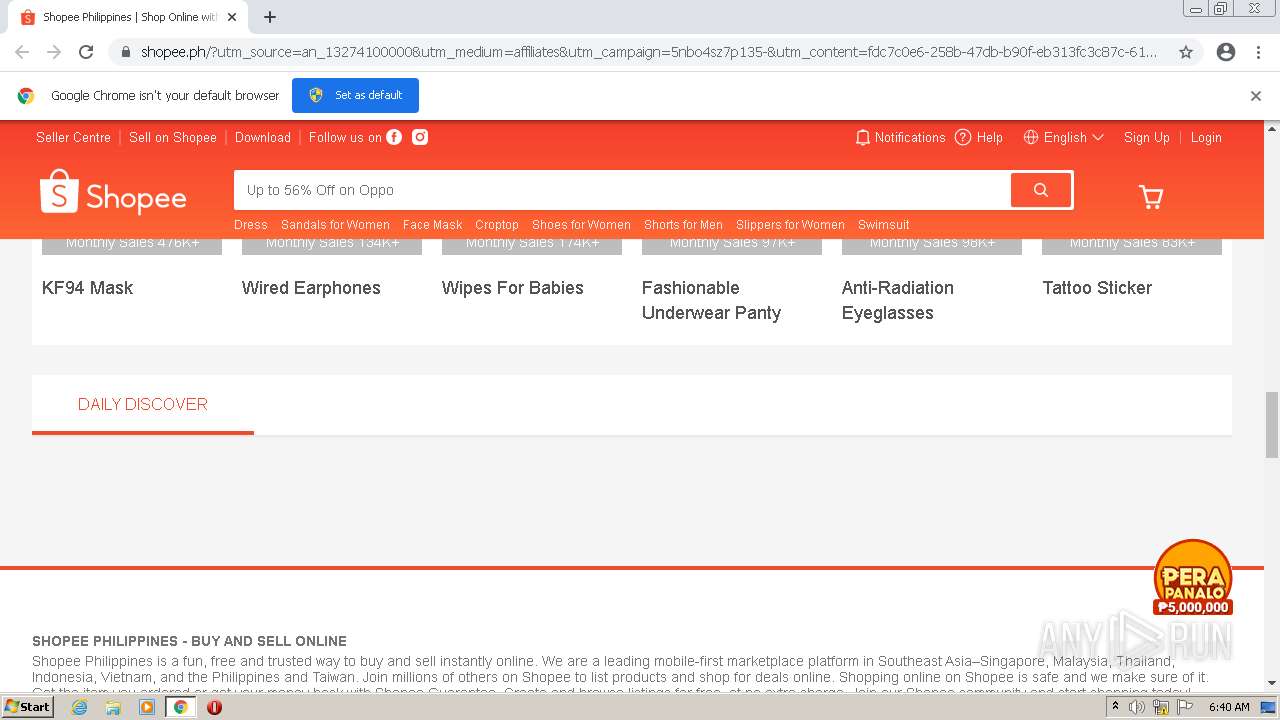The image size is (1280, 720).
Task: Focus the Shopee search box
Action: coord(622,190)
